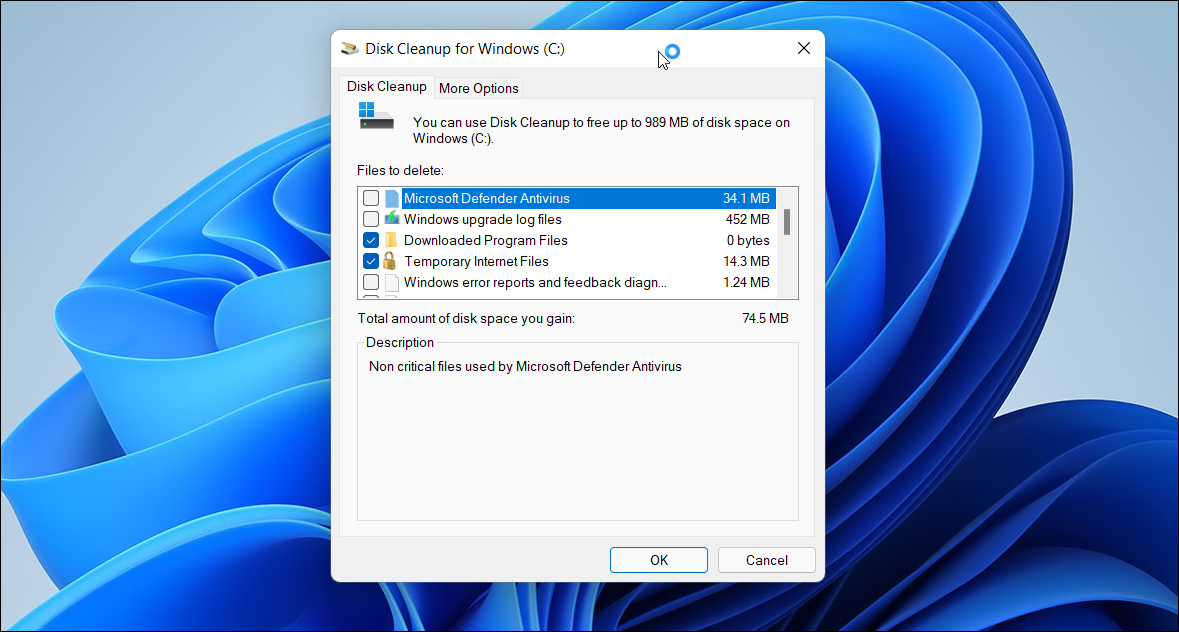Click the disk drive graphic near the description text
Viewport: 1179px width, 632px height.
point(376,122)
